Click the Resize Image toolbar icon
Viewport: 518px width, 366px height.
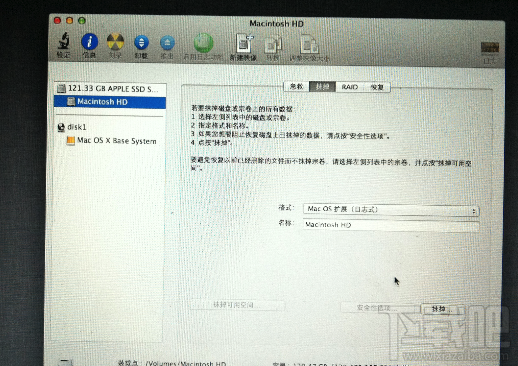click(x=309, y=44)
